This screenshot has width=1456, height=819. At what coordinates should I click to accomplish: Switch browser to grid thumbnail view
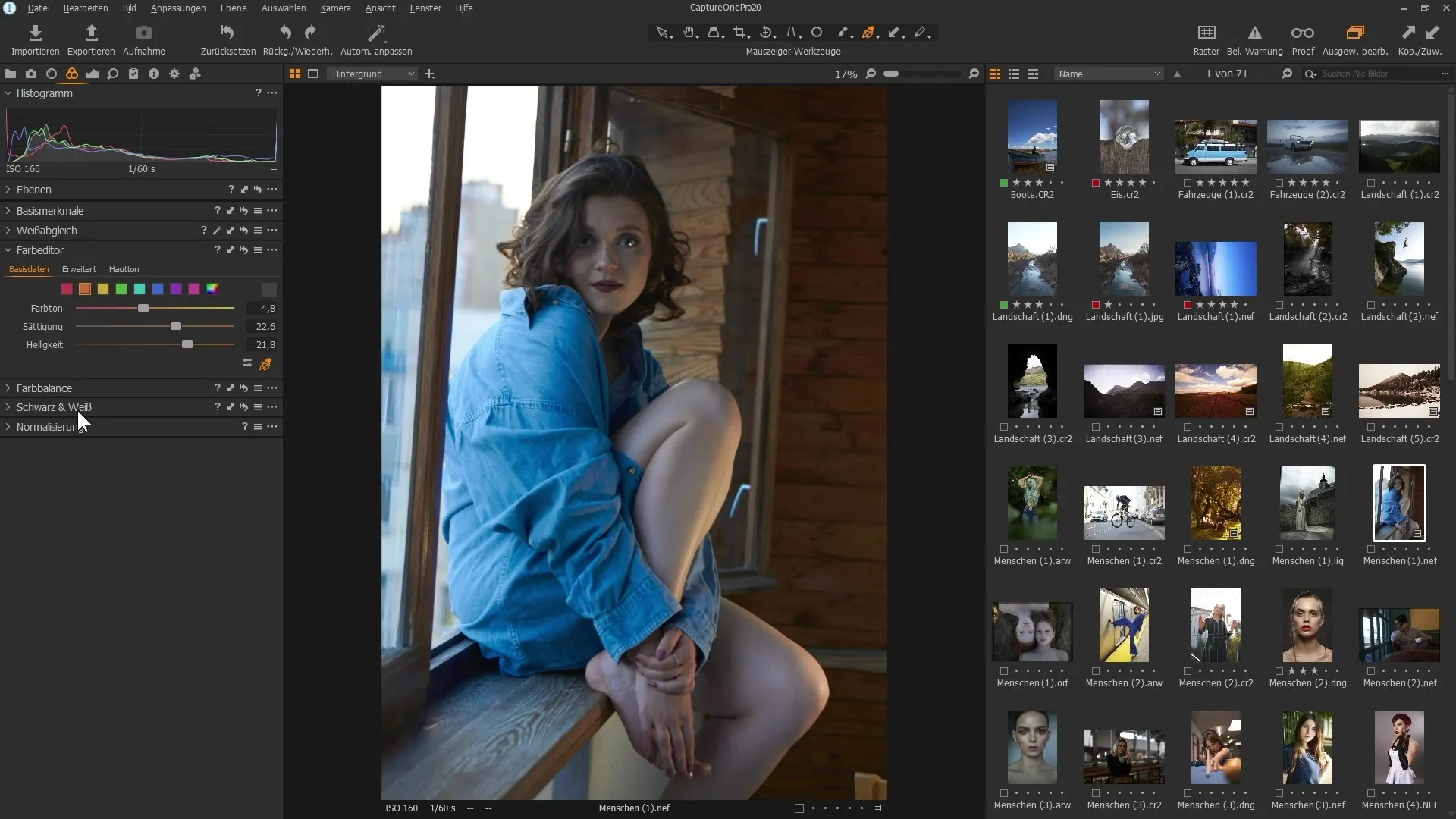coord(995,74)
